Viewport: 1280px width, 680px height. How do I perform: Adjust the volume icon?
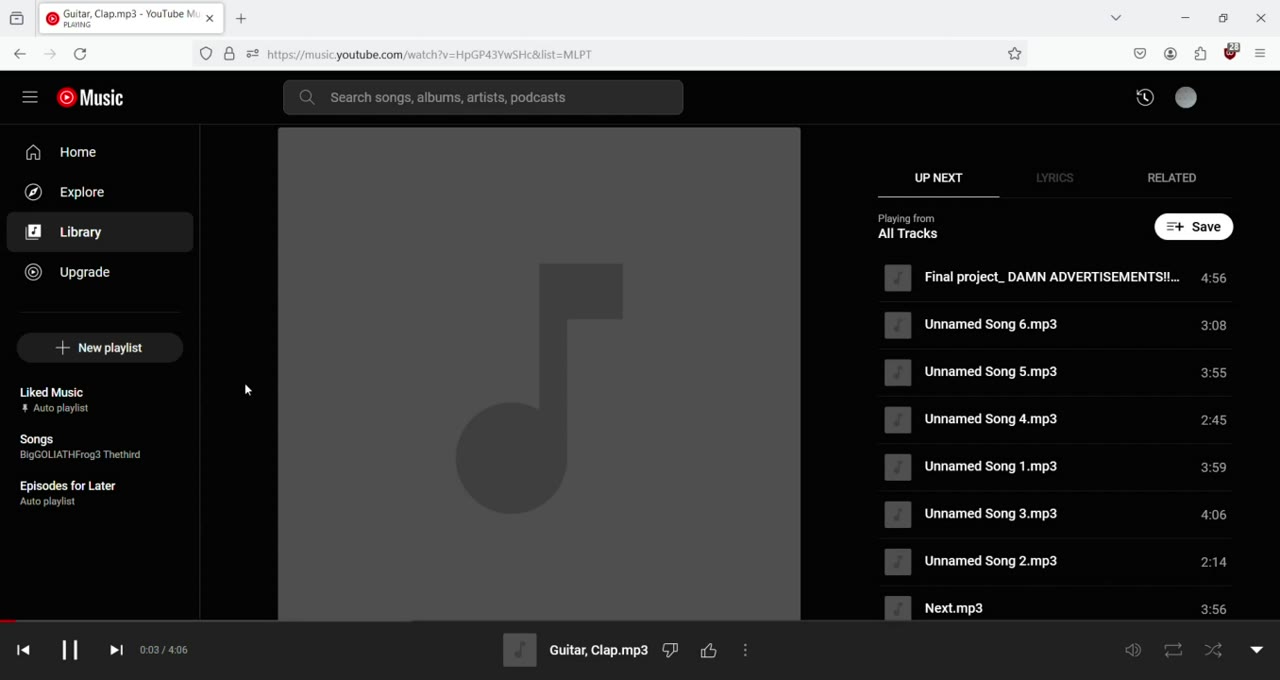(1133, 650)
